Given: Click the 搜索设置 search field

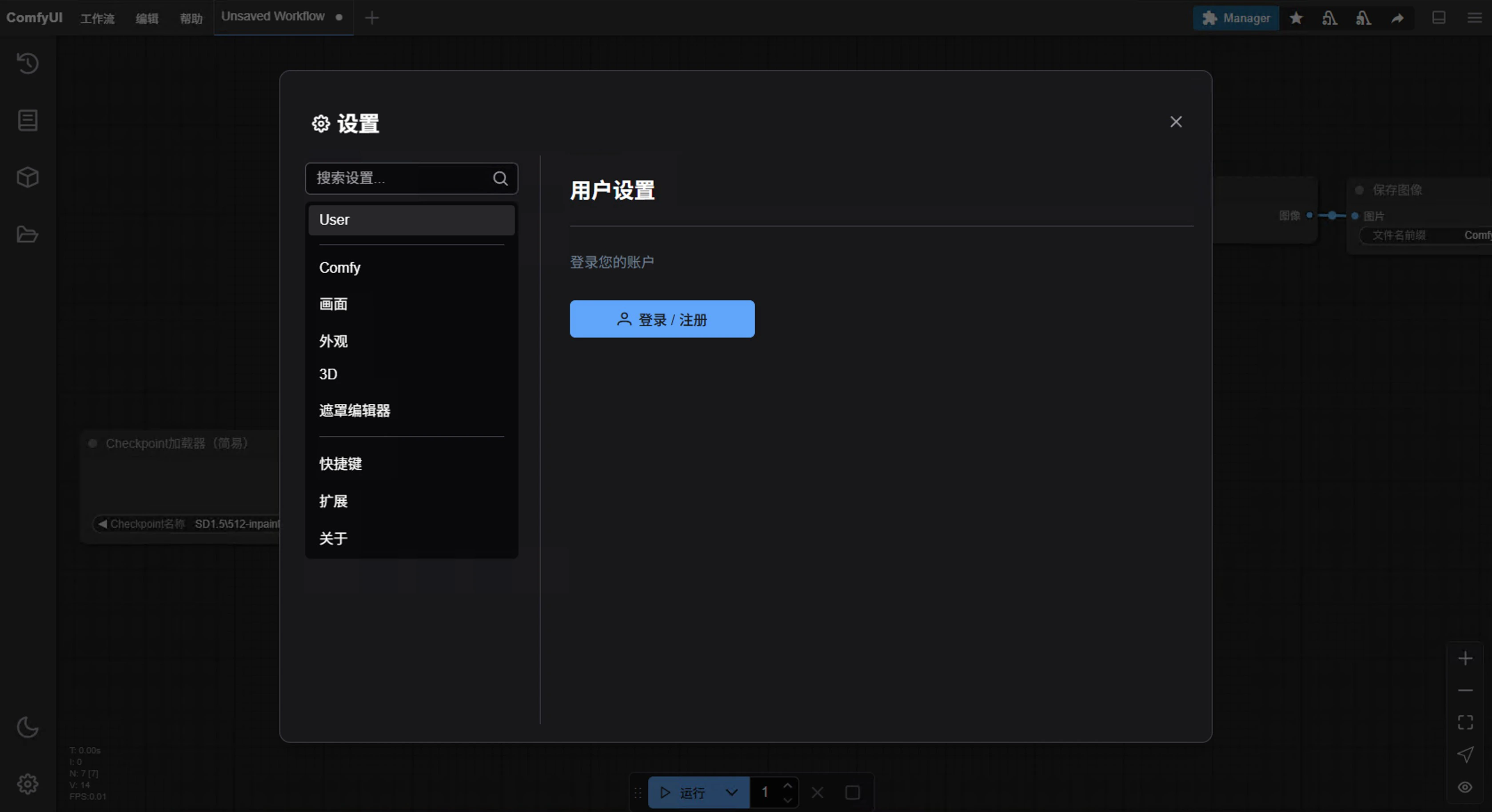Looking at the screenshot, I should 405,179.
